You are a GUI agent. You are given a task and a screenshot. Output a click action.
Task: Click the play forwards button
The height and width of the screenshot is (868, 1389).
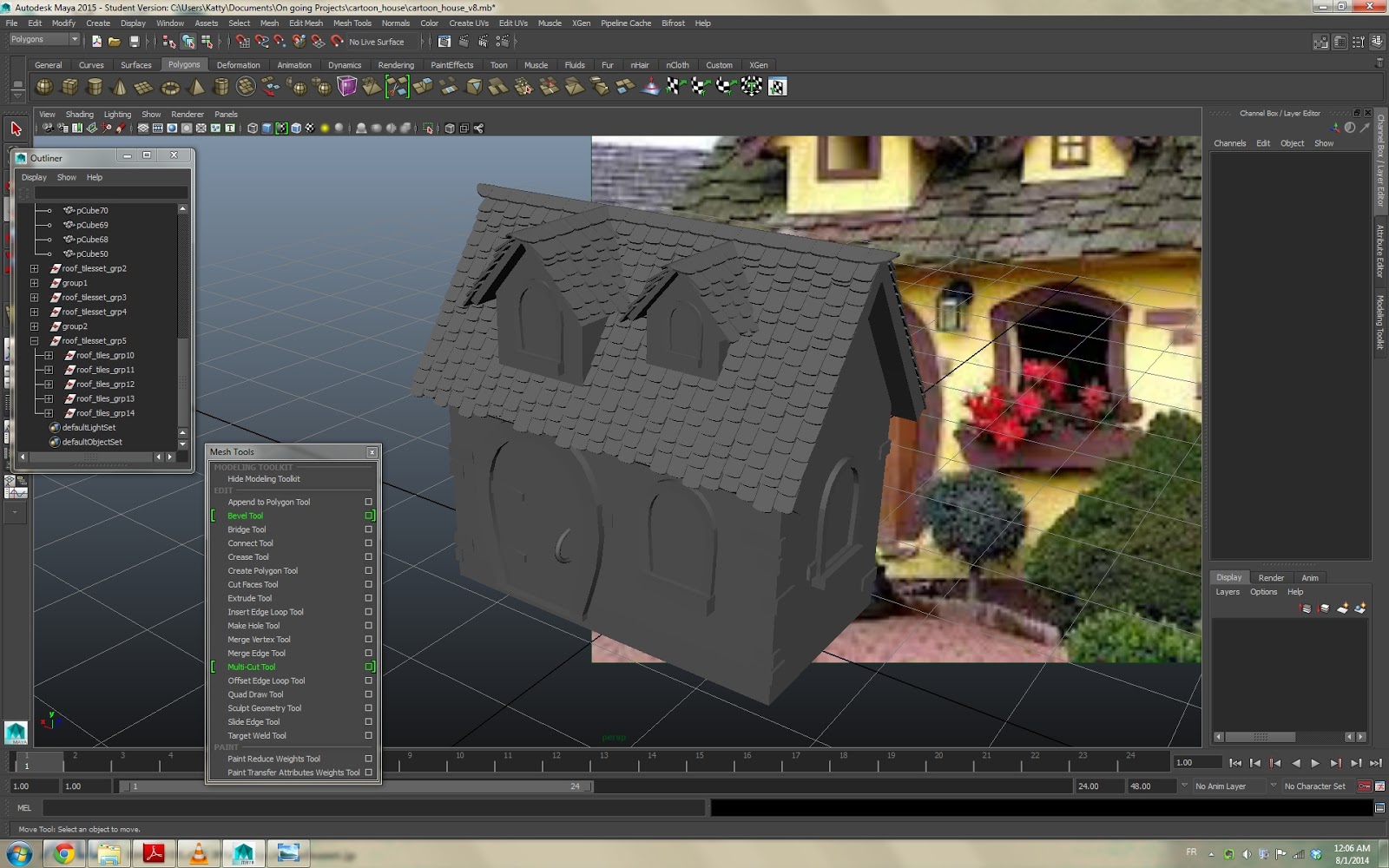(1315, 763)
